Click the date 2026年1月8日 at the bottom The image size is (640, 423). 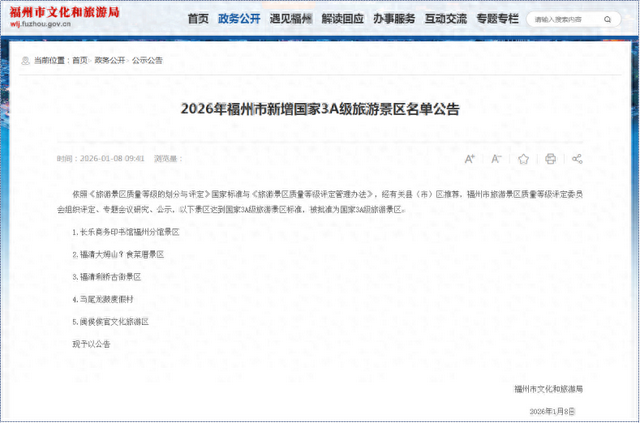coord(552,411)
